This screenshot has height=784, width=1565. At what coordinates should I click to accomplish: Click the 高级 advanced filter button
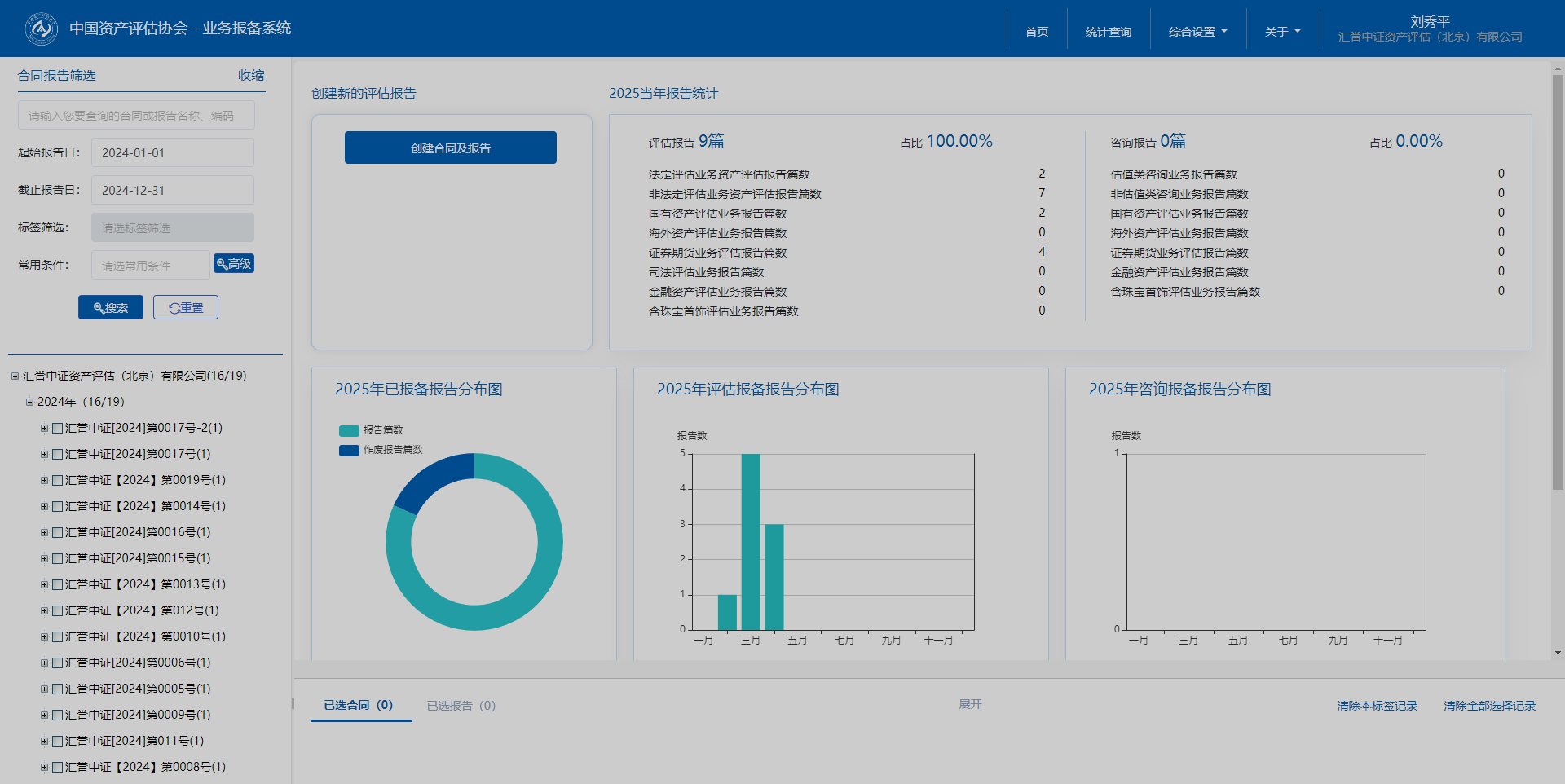[x=234, y=264]
